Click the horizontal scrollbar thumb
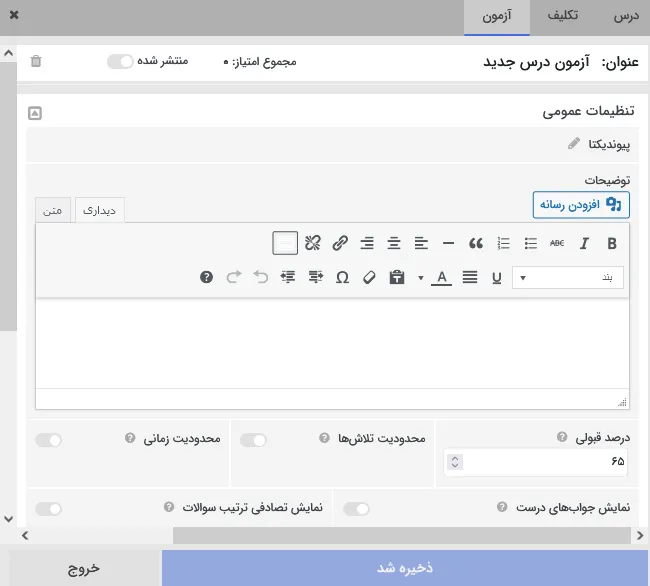The height and width of the screenshot is (586, 650). coord(402,535)
